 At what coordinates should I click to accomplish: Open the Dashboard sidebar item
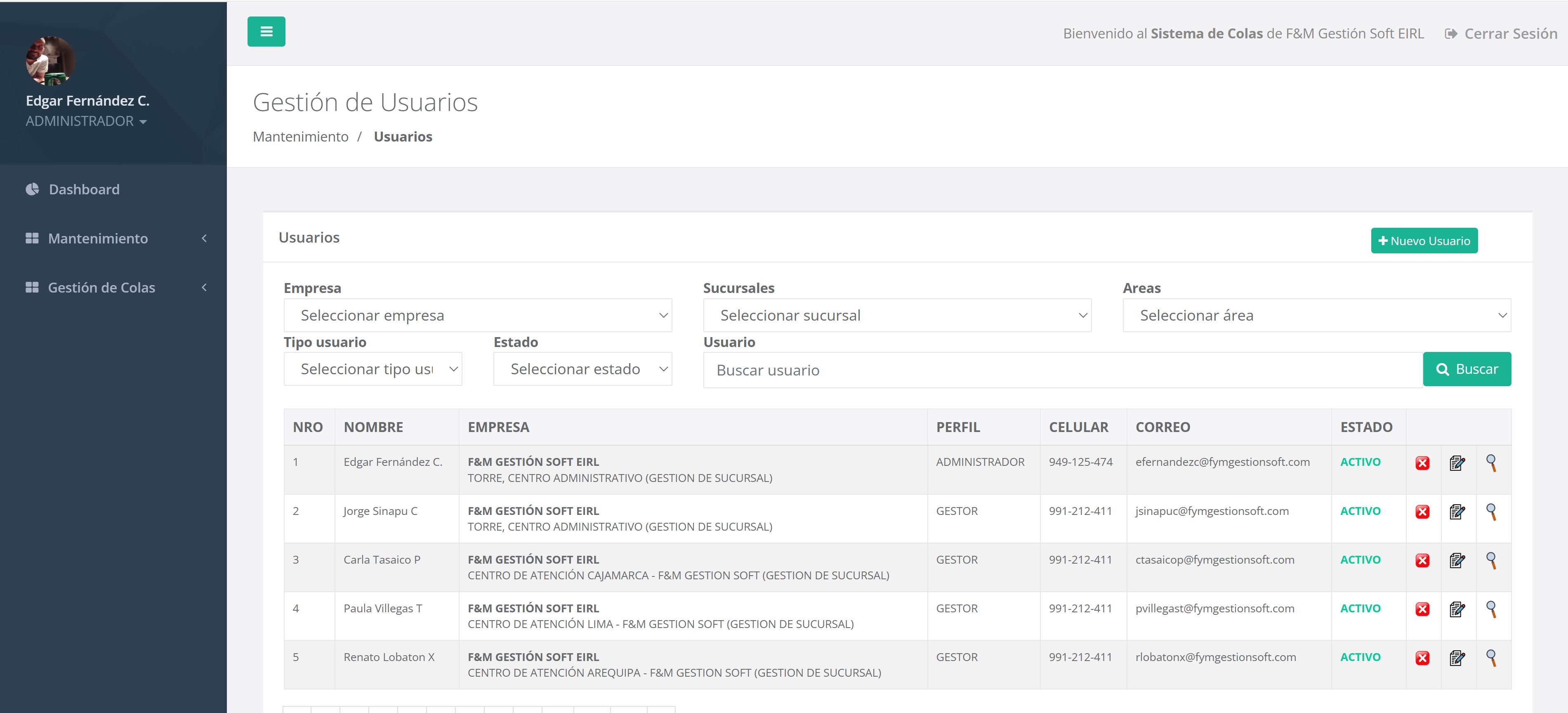click(84, 189)
